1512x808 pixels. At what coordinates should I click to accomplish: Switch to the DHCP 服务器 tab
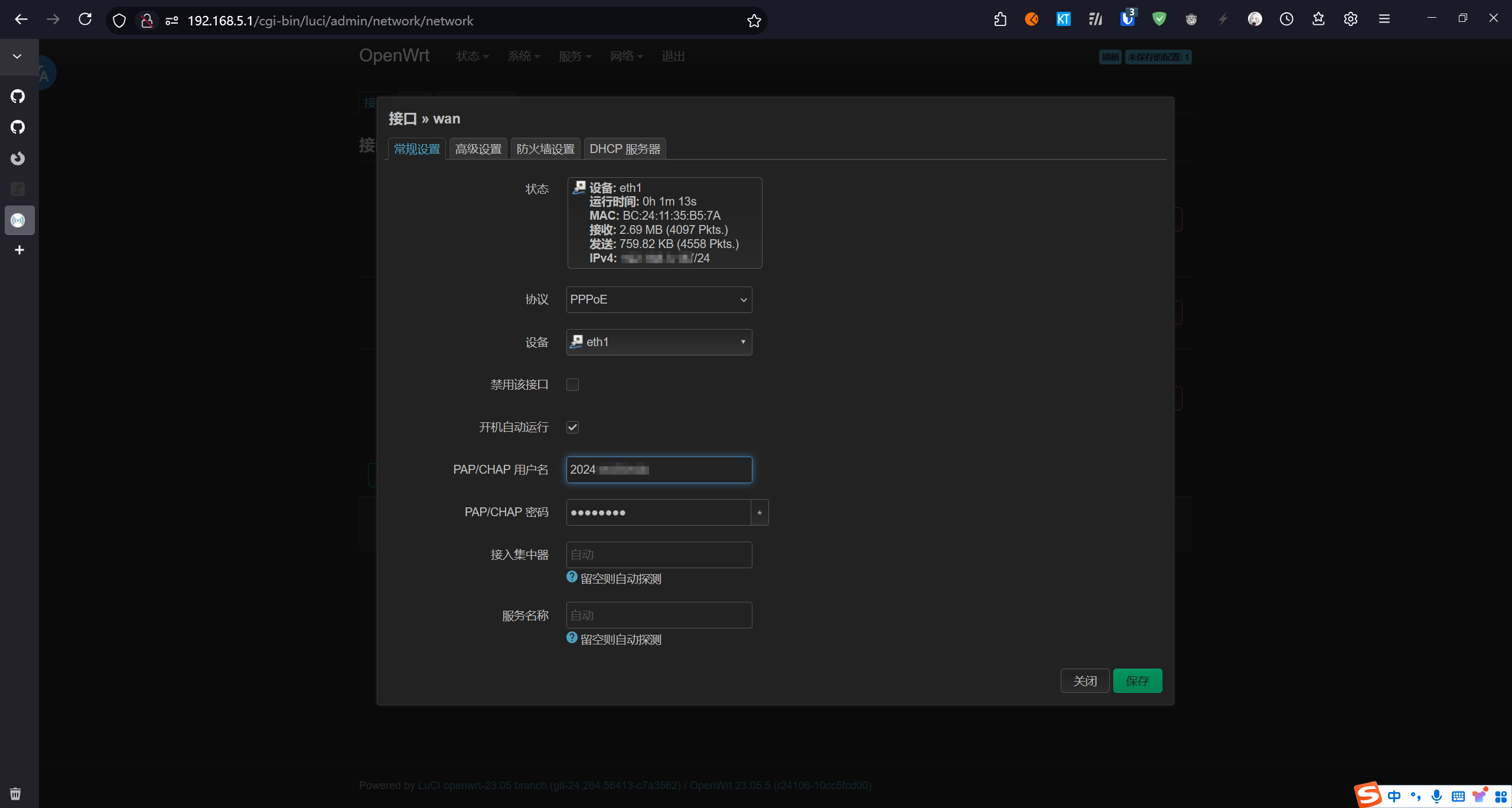point(625,149)
